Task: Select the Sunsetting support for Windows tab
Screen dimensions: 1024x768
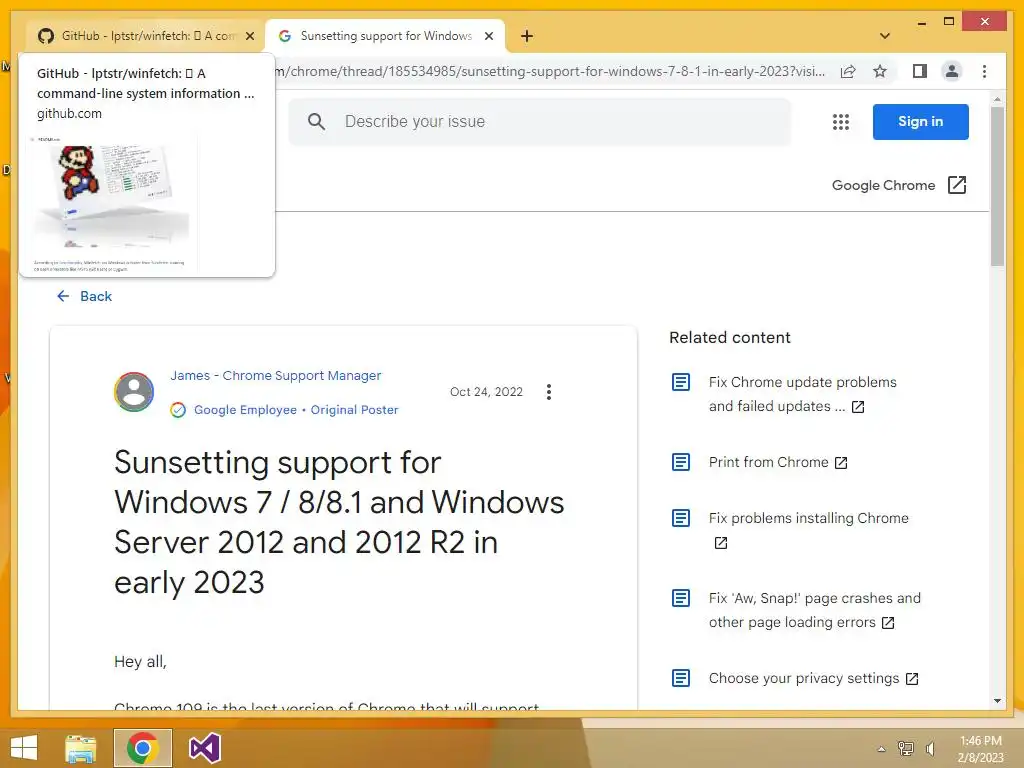Action: click(385, 36)
